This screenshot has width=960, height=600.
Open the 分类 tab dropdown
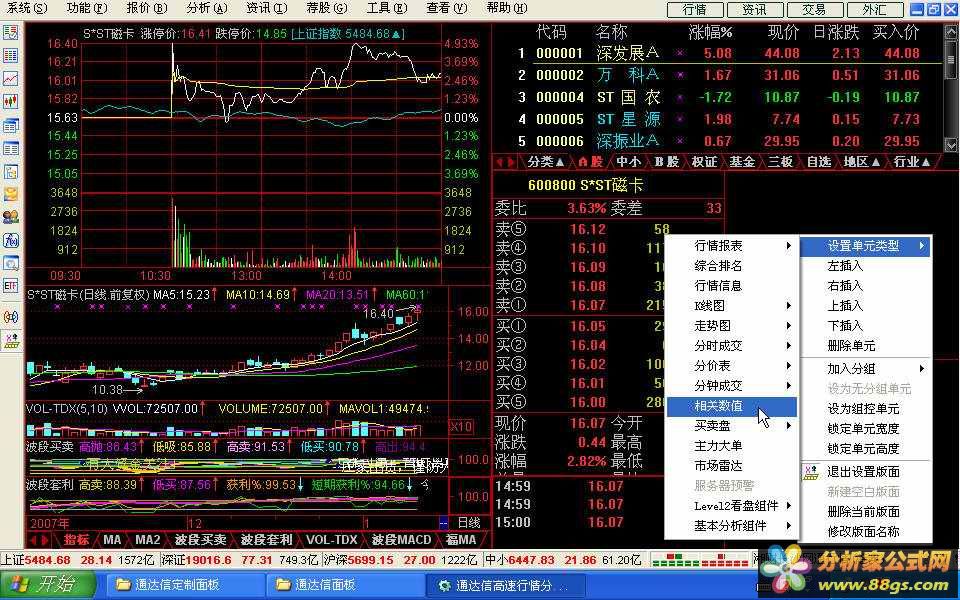[546, 162]
